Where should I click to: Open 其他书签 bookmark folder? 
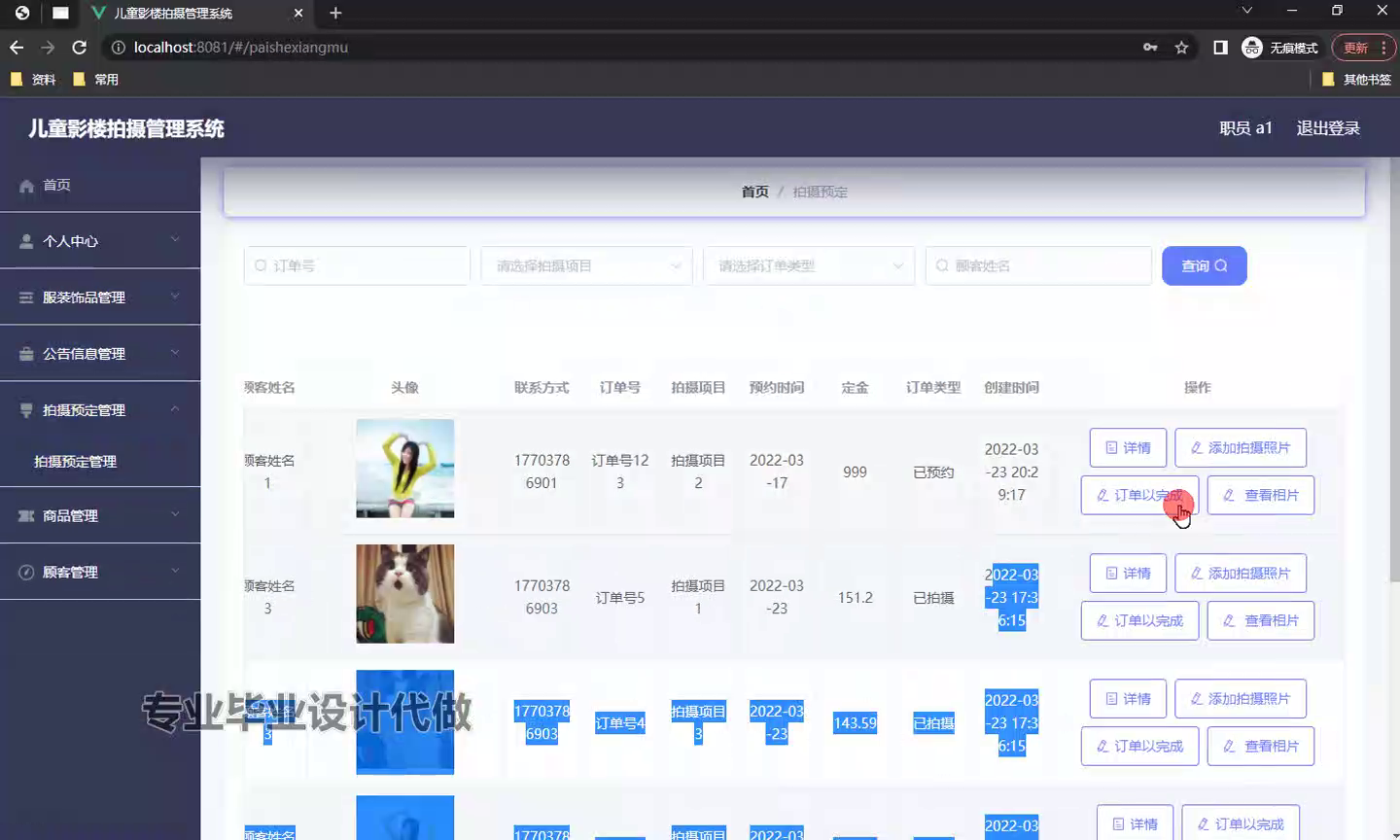click(1356, 80)
